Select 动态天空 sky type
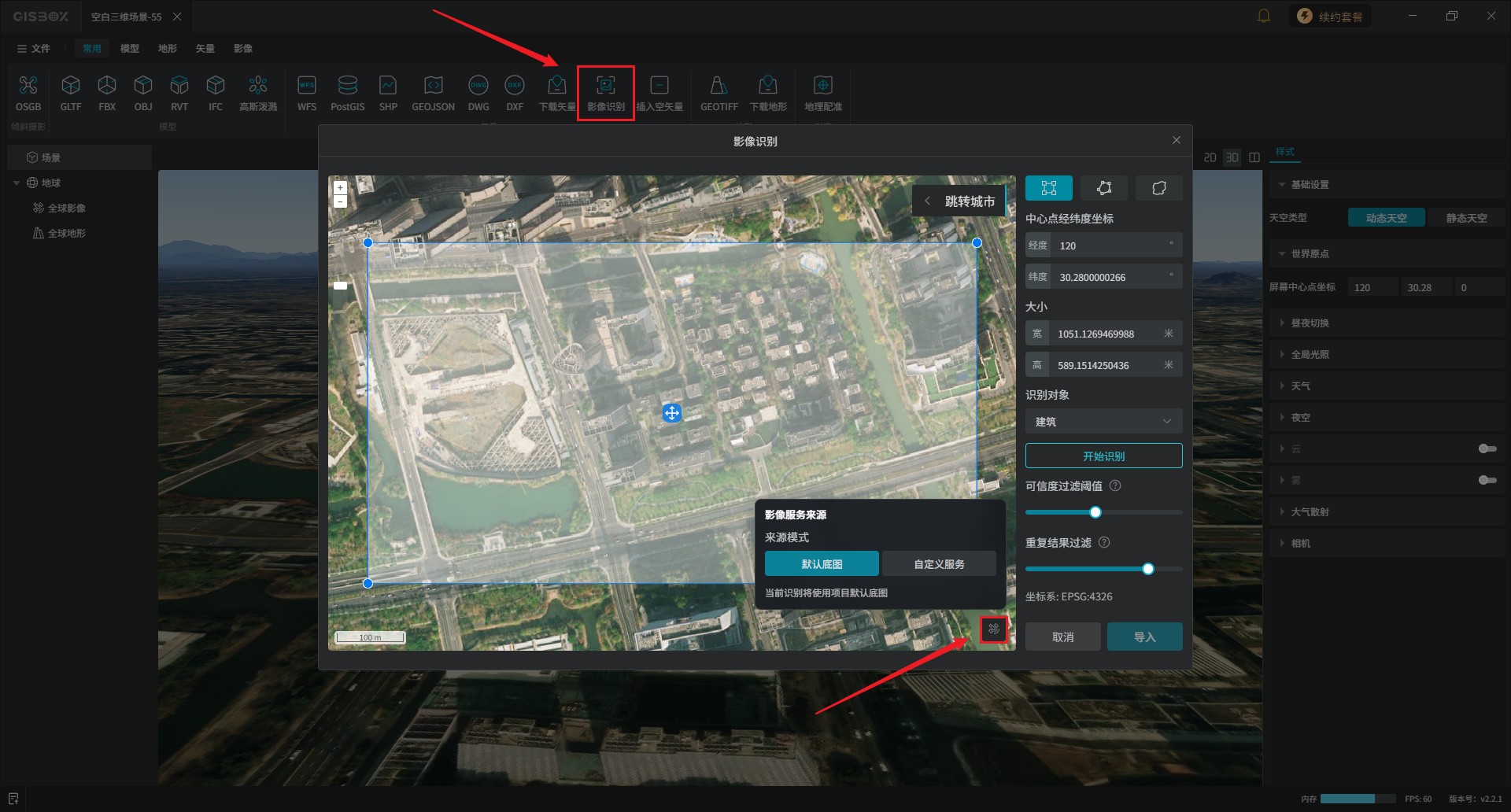This screenshot has width=1511, height=812. (1386, 218)
